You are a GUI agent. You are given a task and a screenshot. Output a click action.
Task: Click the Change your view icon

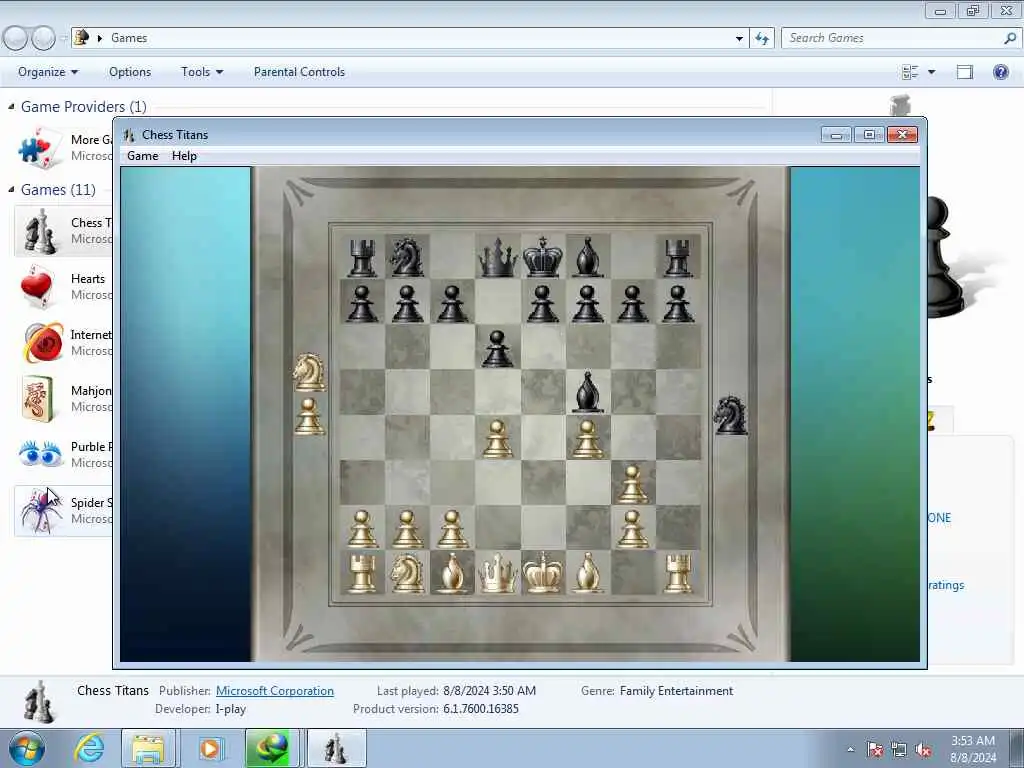910,72
